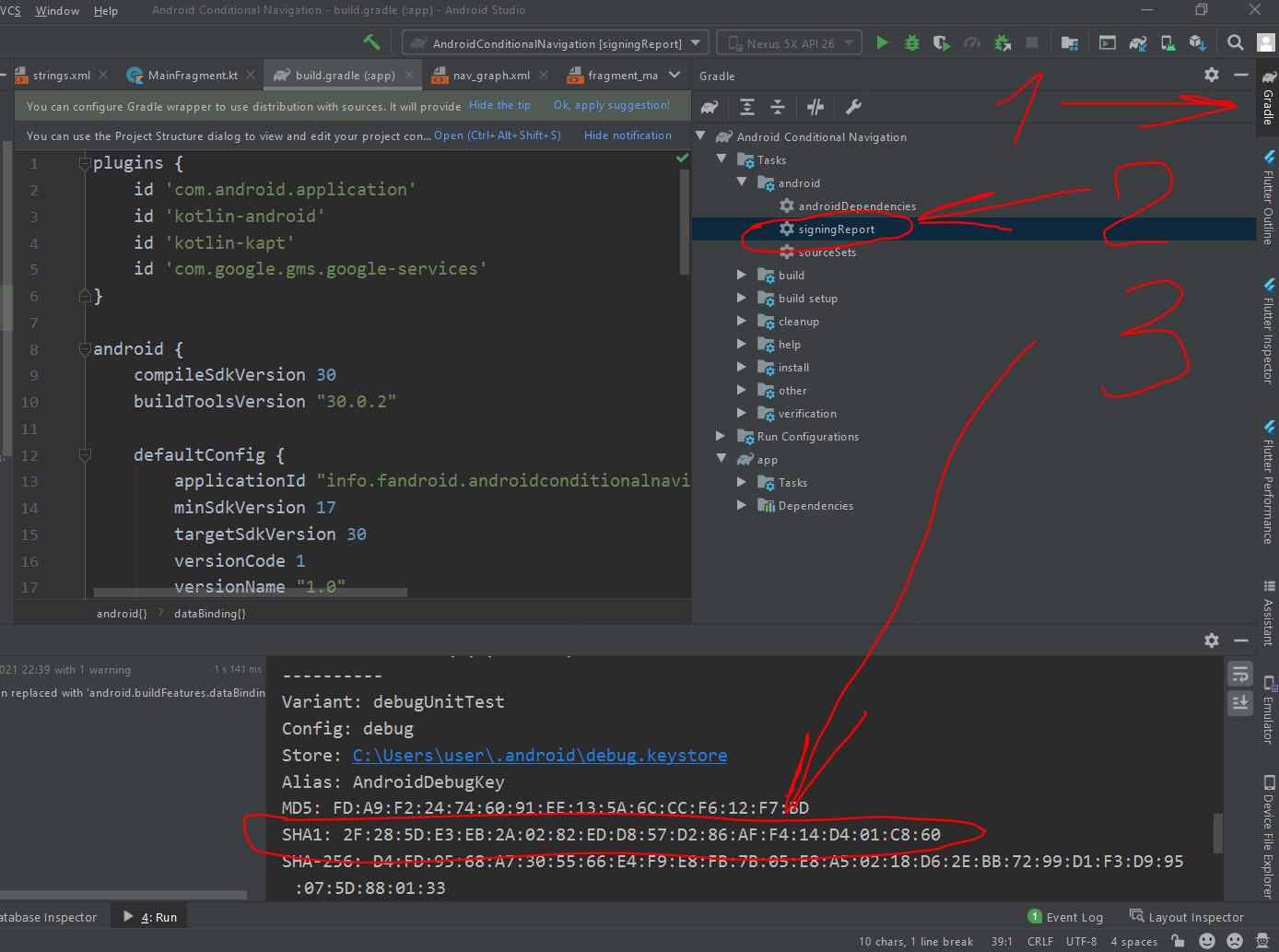Open Run Anything toolbar icon
The height and width of the screenshot is (952, 1279).
tap(1108, 42)
